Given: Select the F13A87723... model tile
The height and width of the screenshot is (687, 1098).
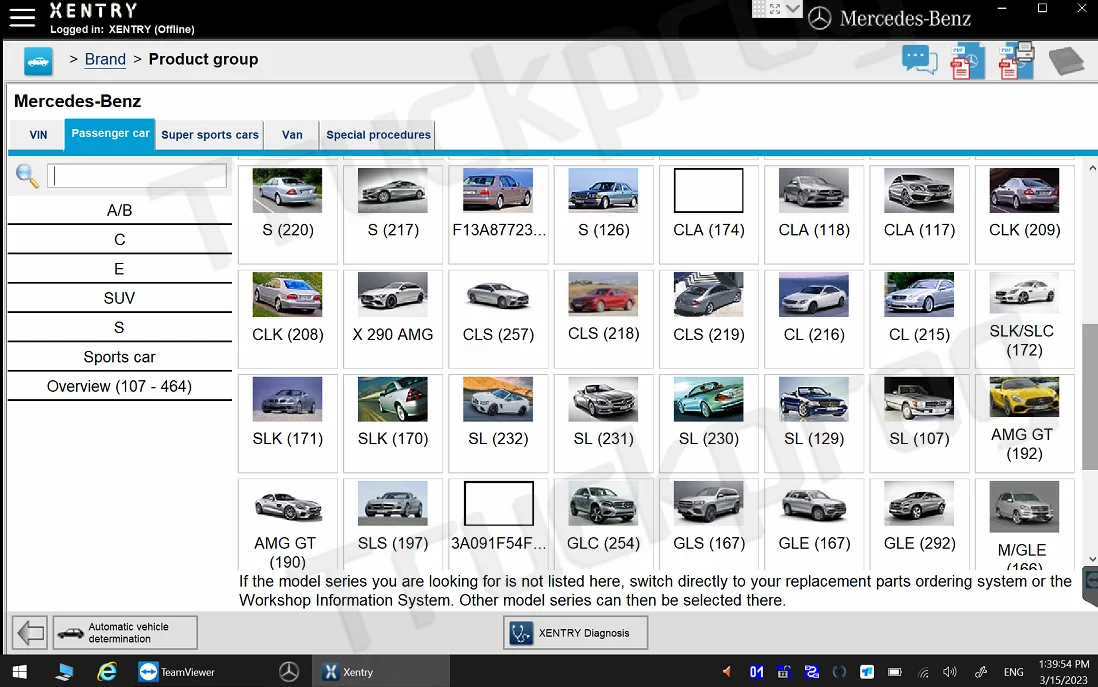Looking at the screenshot, I should [499, 214].
